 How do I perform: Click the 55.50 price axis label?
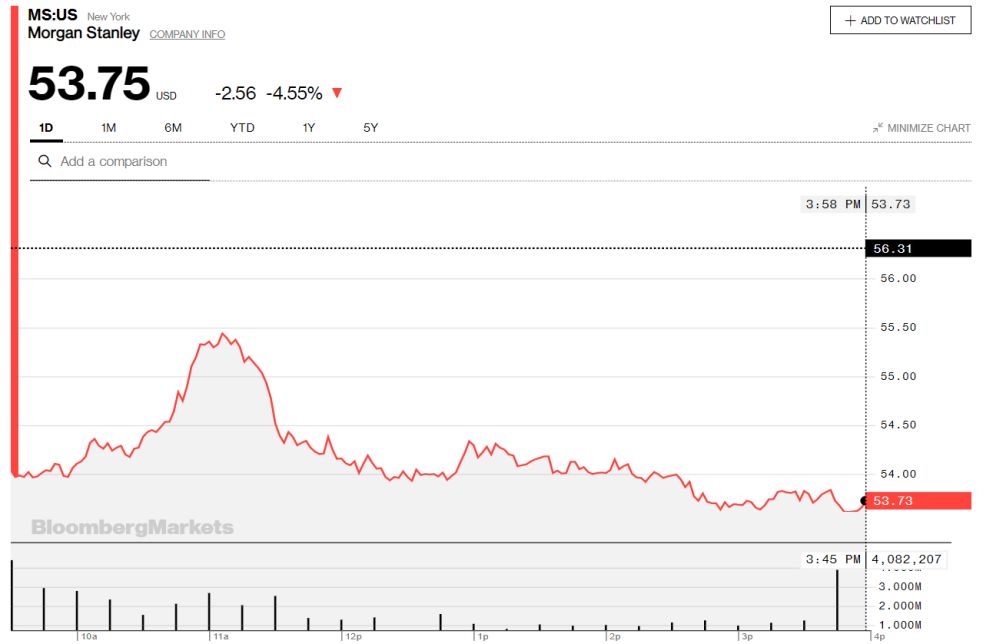(x=898, y=328)
